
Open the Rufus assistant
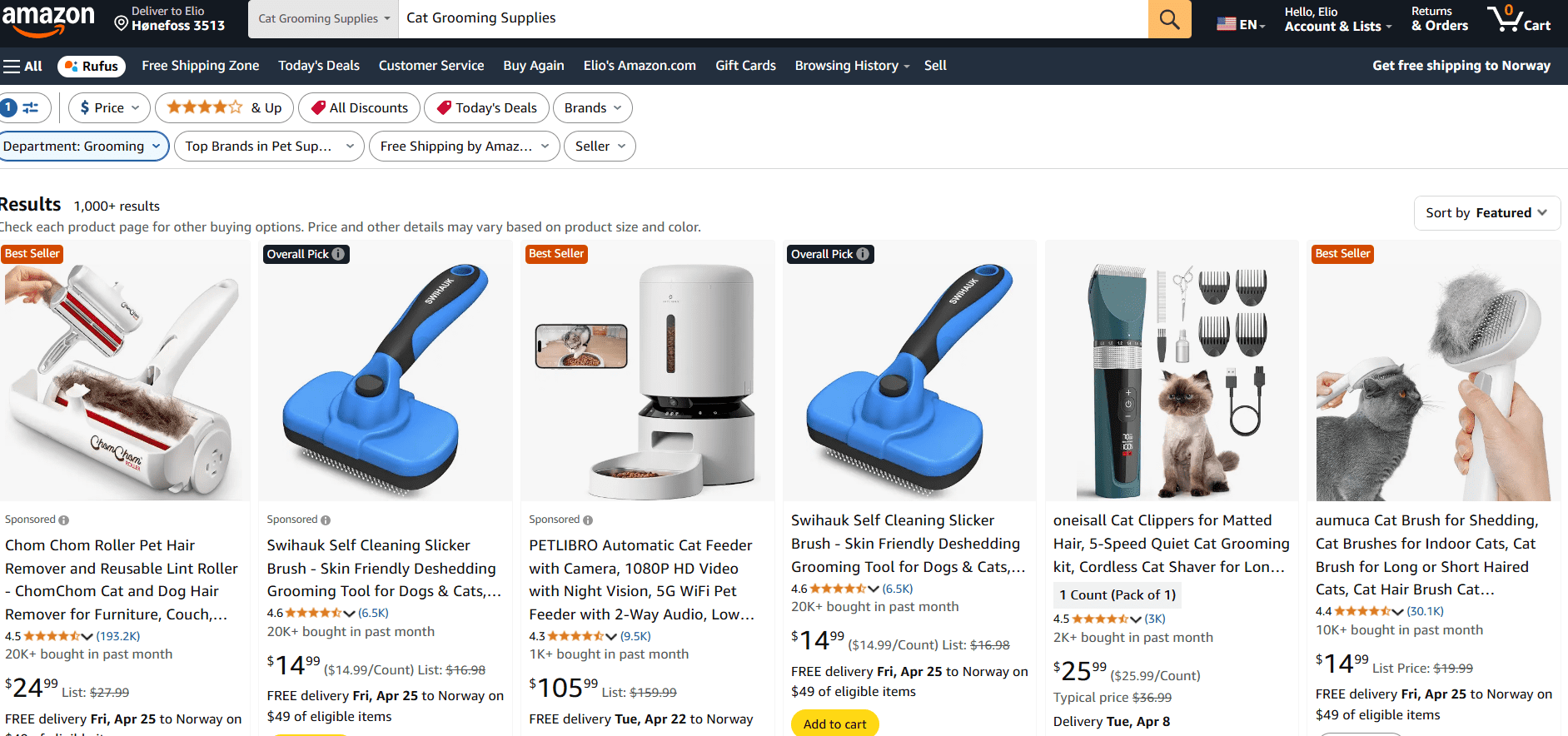click(x=92, y=66)
